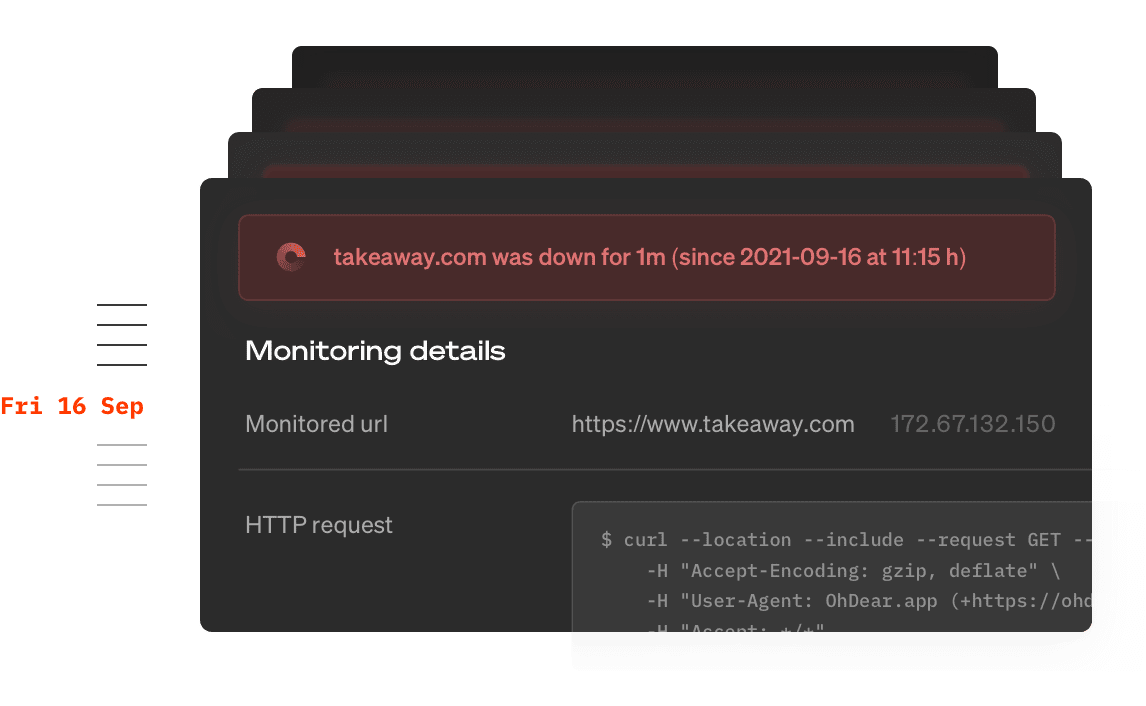Select the Fri 16 Sep timeline label
Image resolution: width=1146 pixels, height=706 pixels.
(x=73, y=406)
